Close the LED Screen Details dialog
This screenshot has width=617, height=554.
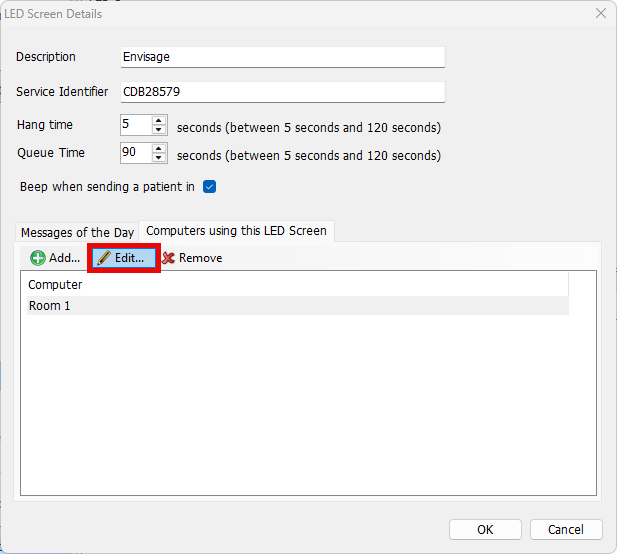coord(600,14)
